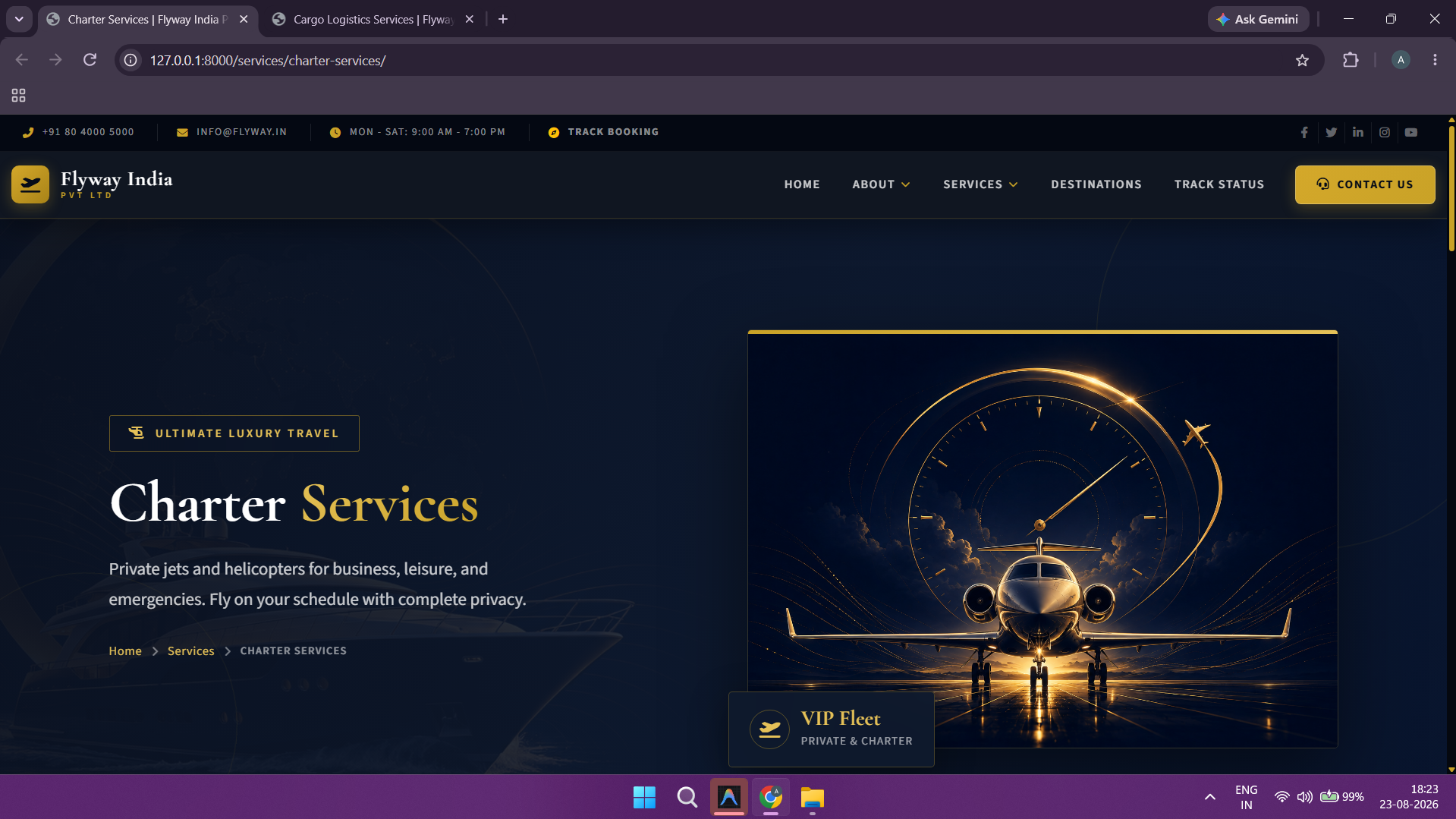Click the Ultimate Luxury Travel badge
1456x819 pixels.
[234, 433]
